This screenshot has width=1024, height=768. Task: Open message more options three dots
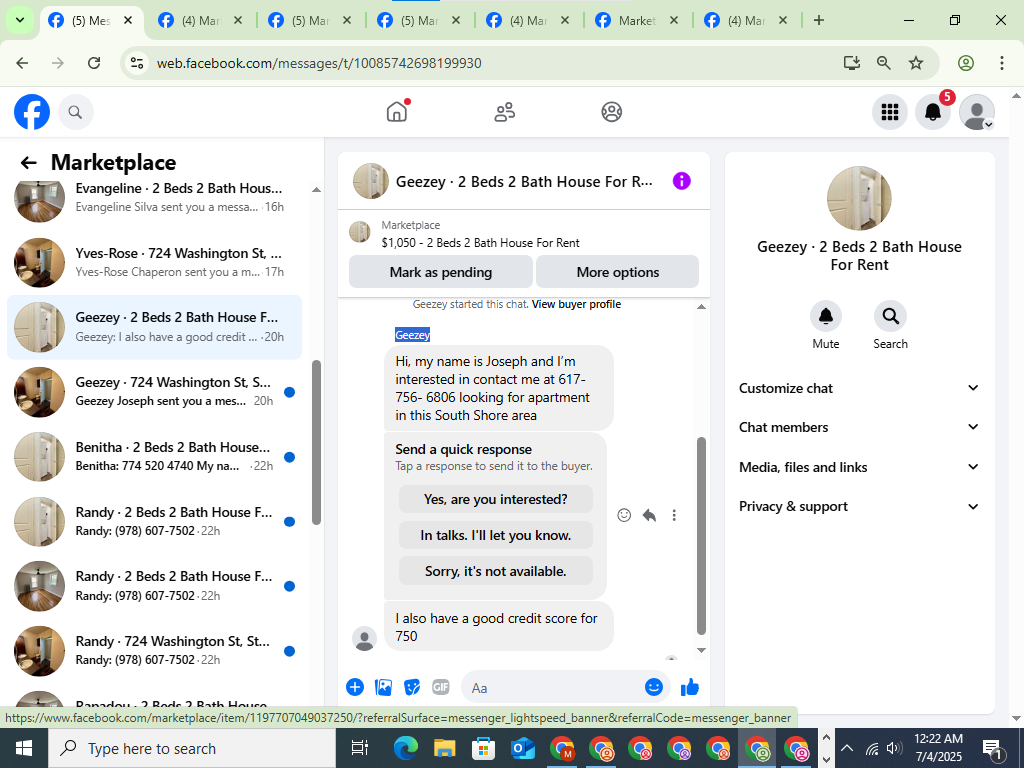click(x=674, y=515)
